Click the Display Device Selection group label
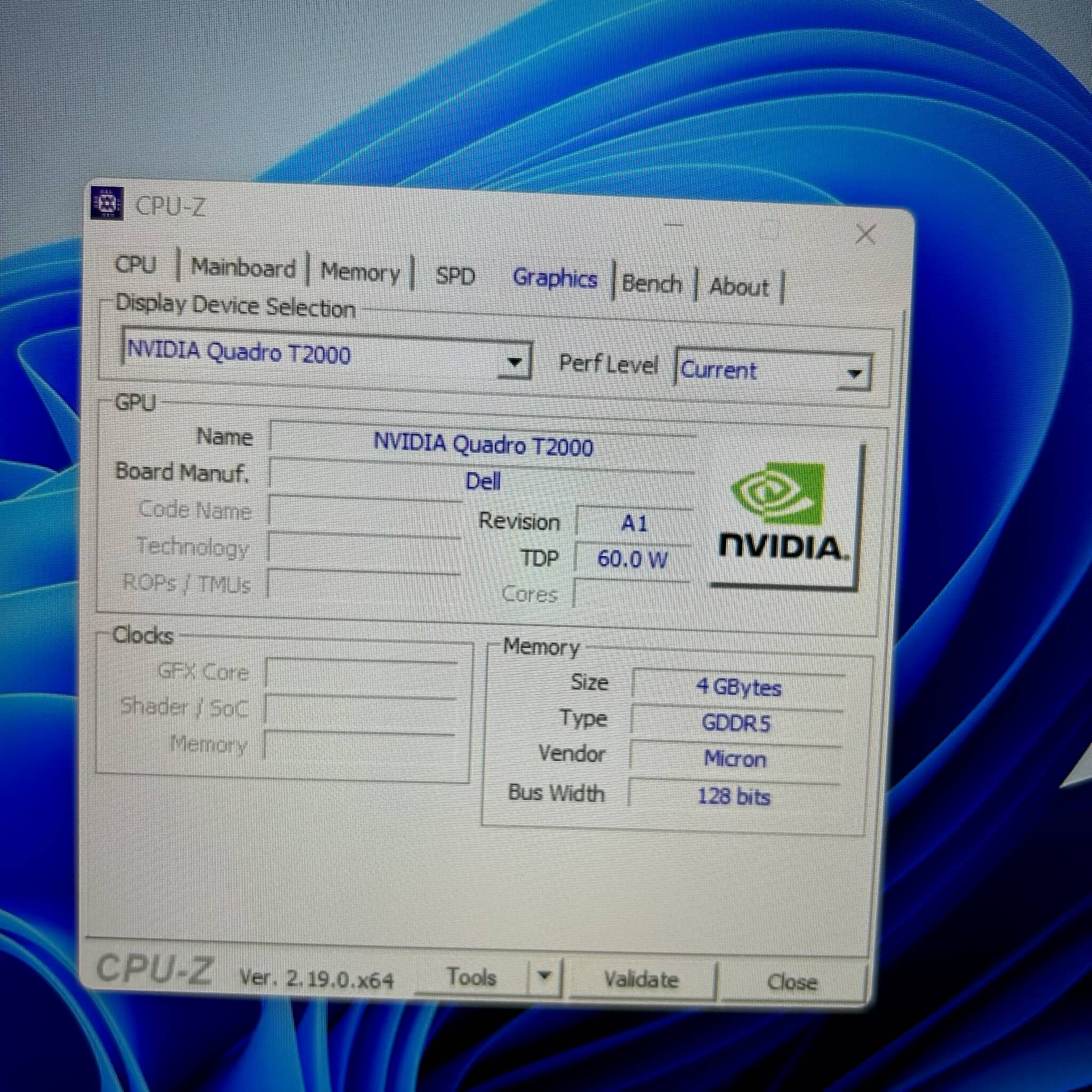This screenshot has height=1092, width=1092. pos(235,307)
